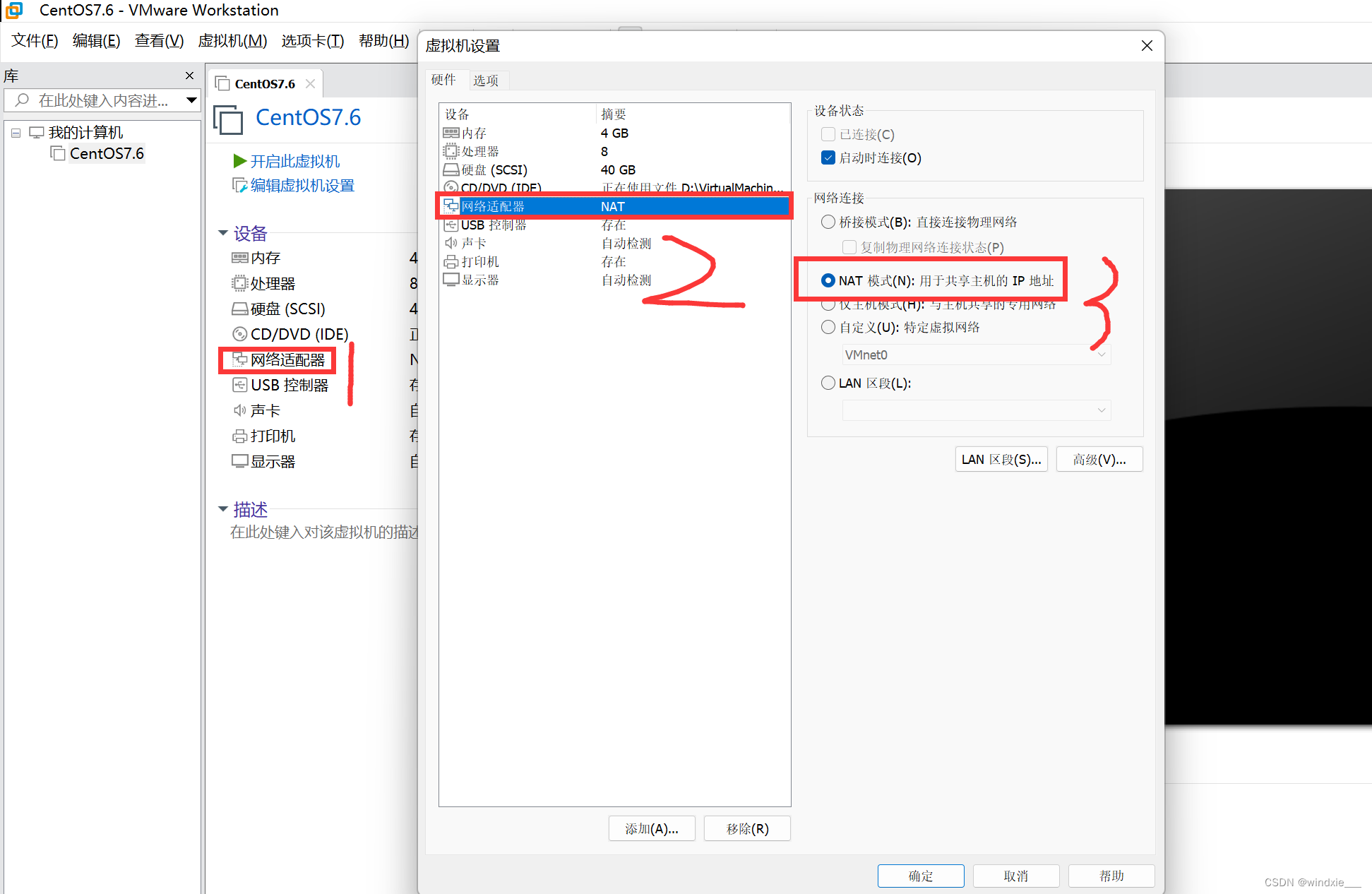Toggle the 已连接(C) checkbox
The height and width of the screenshot is (894, 1372).
tap(828, 134)
